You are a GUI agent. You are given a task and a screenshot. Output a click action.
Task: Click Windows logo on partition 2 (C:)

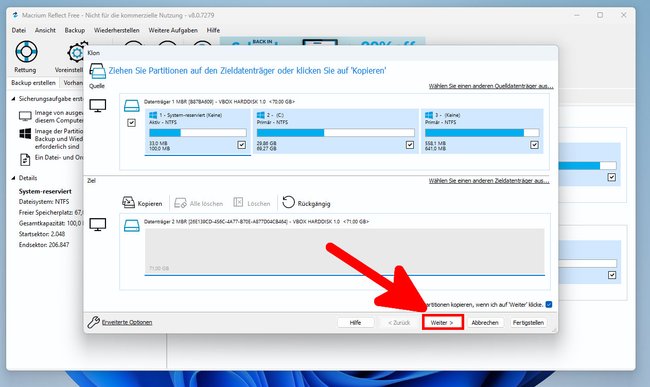[261, 115]
